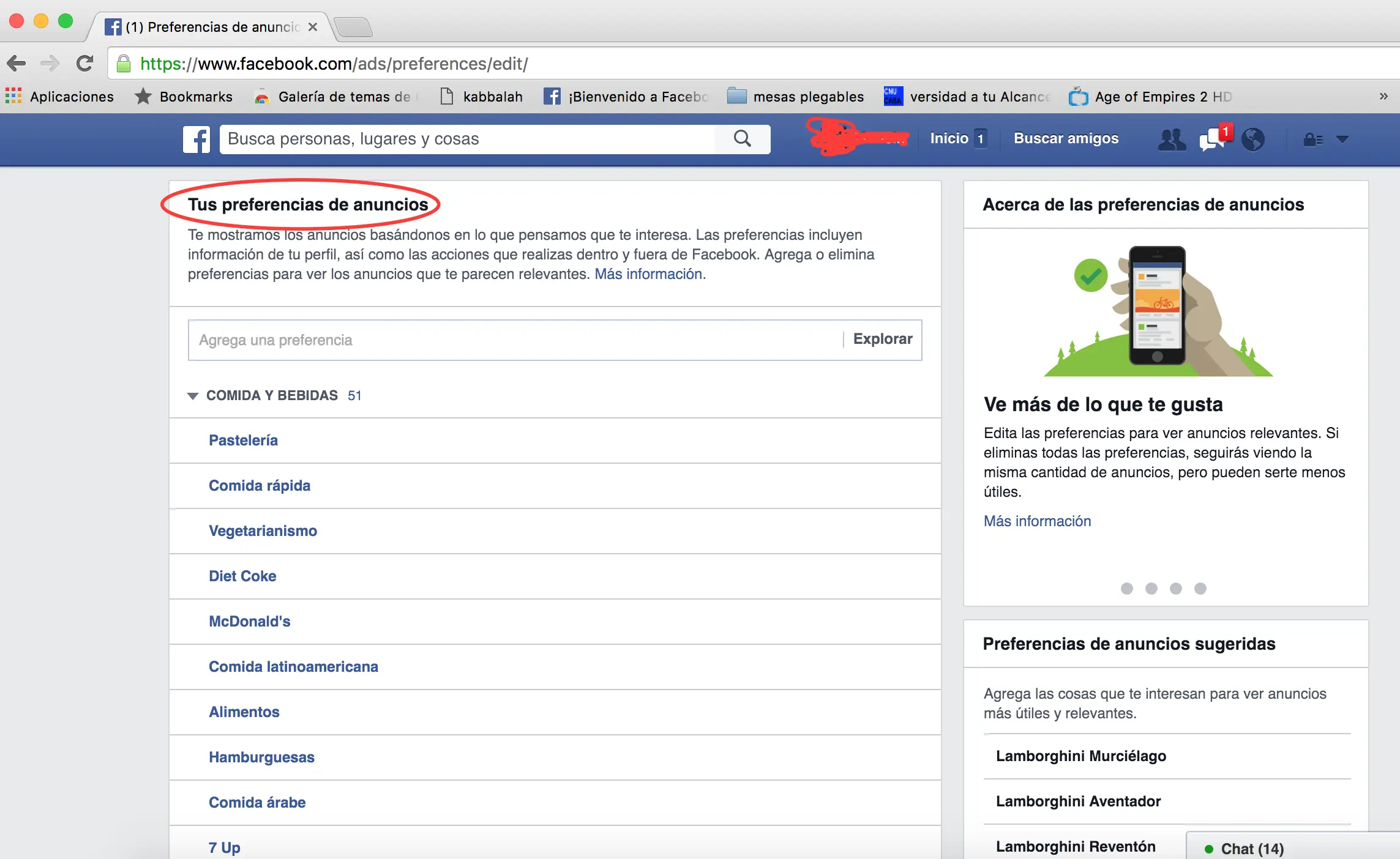
Task: Open the account menu dropdown arrow
Action: point(1342,139)
